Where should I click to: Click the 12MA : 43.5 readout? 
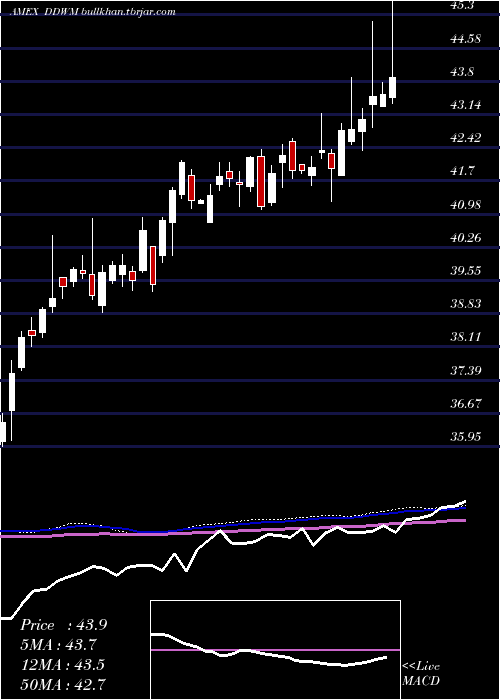pos(62,664)
